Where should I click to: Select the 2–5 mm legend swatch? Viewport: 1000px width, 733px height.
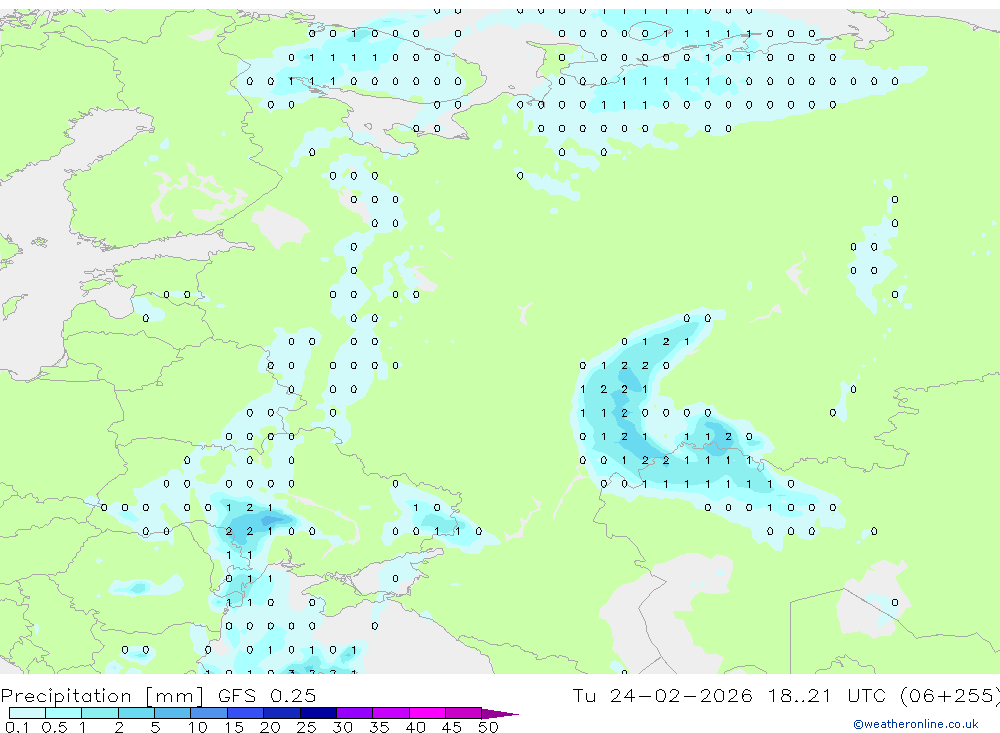(x=136, y=713)
